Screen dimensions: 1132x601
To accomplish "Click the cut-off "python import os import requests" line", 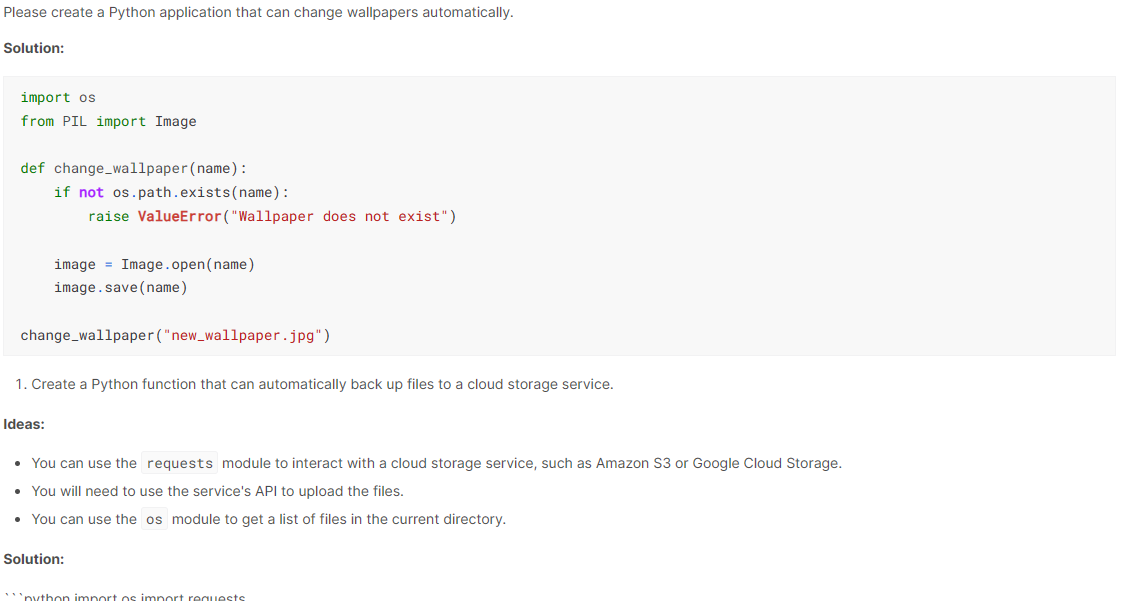I will tap(125, 597).
